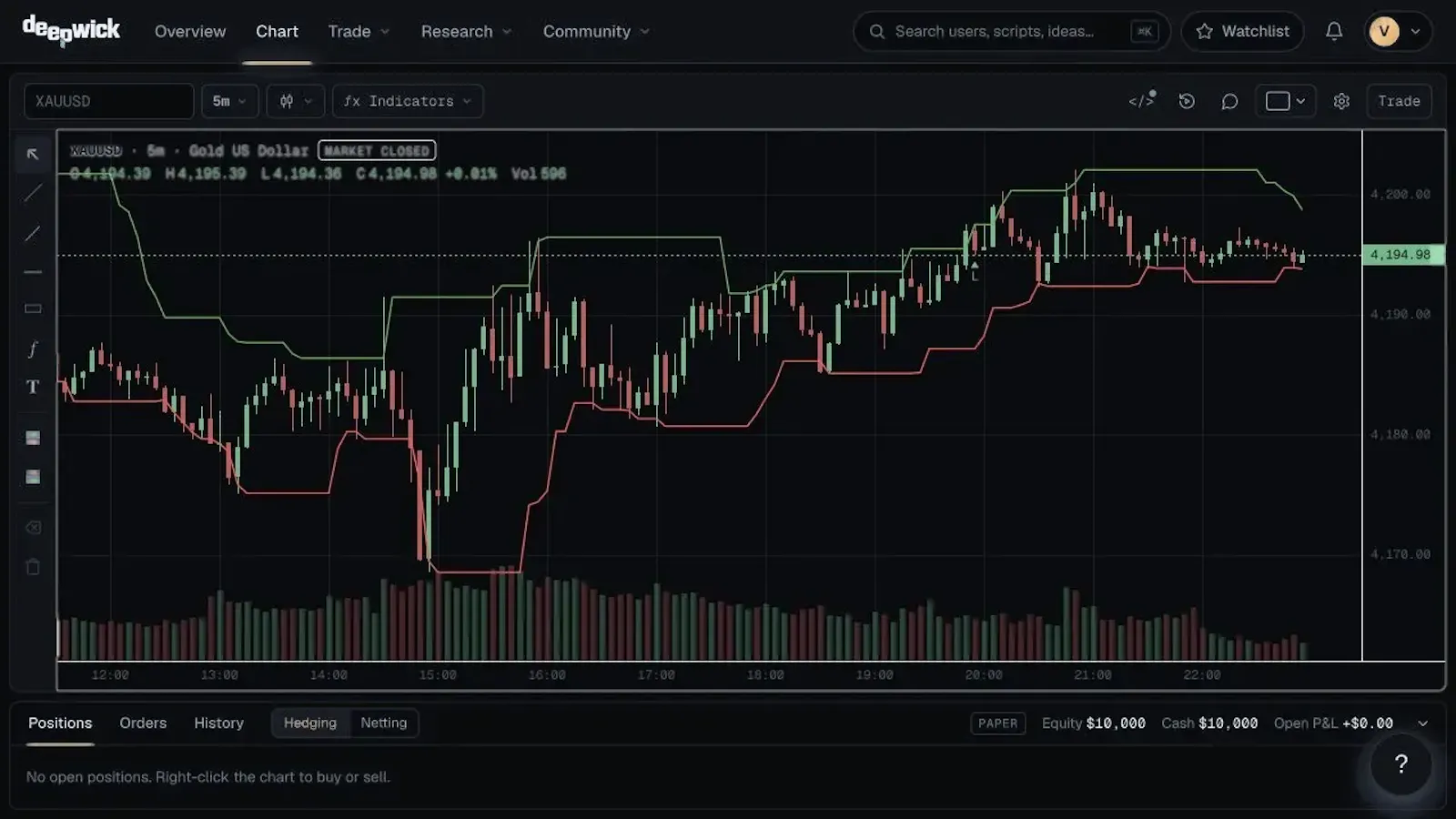This screenshot has height=819, width=1456.
Task: Open the chart layout dropdown
Action: 1286,101
